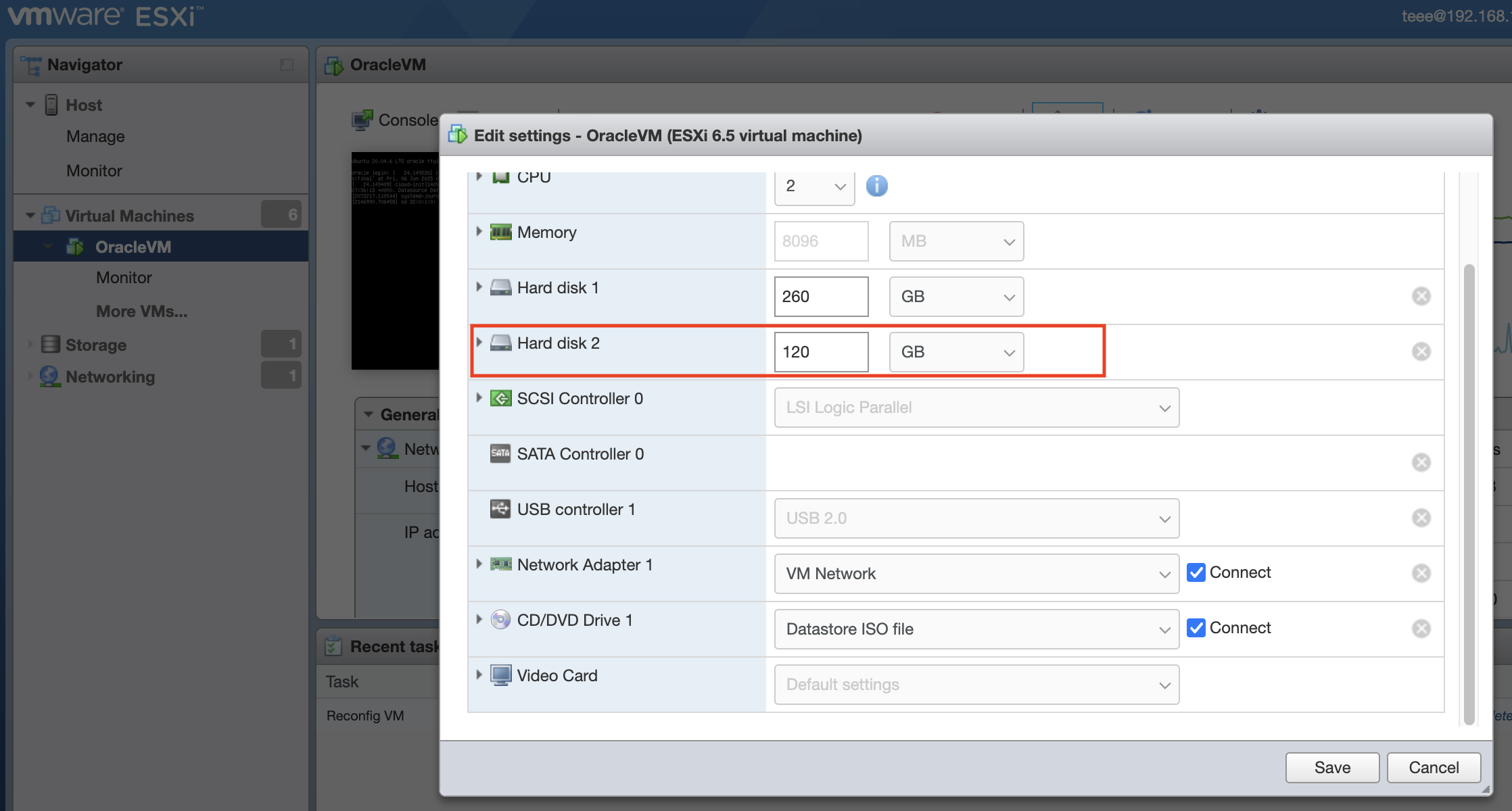Image resolution: width=1512 pixels, height=811 pixels.
Task: Open Hard disk 2 GB unit dropdown
Action: (x=956, y=351)
